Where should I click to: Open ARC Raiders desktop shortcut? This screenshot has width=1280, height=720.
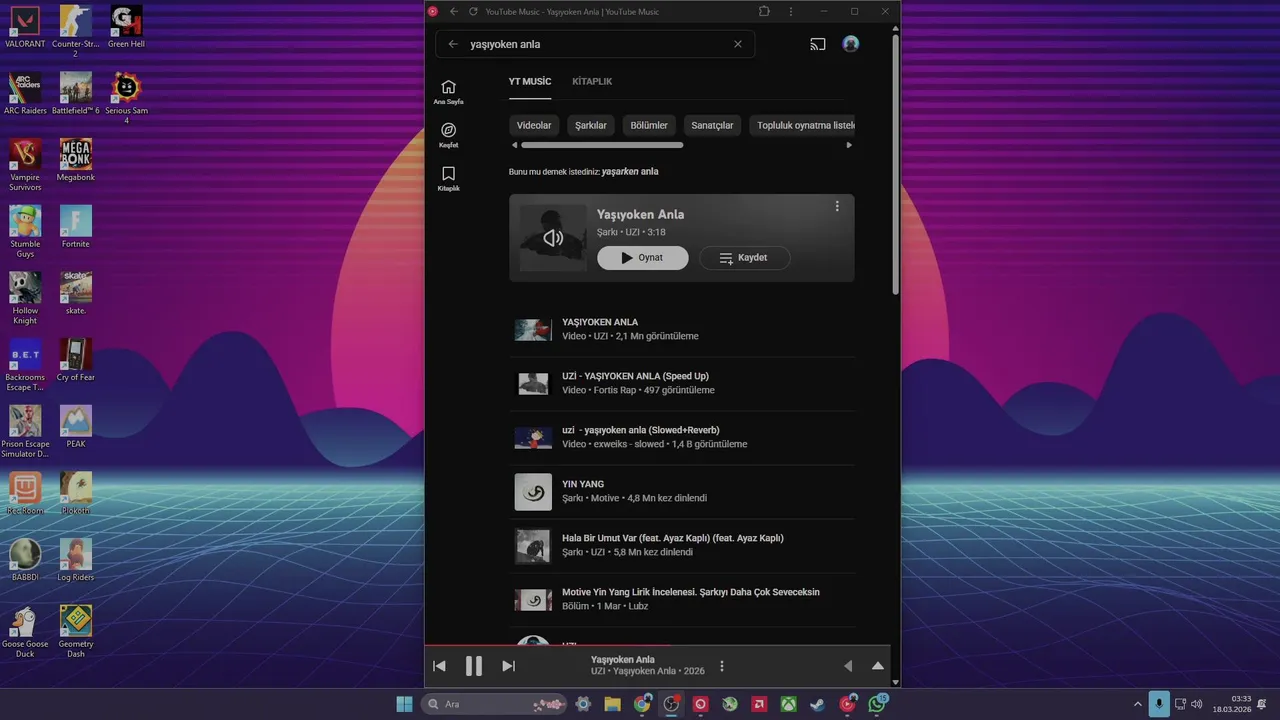(x=25, y=94)
